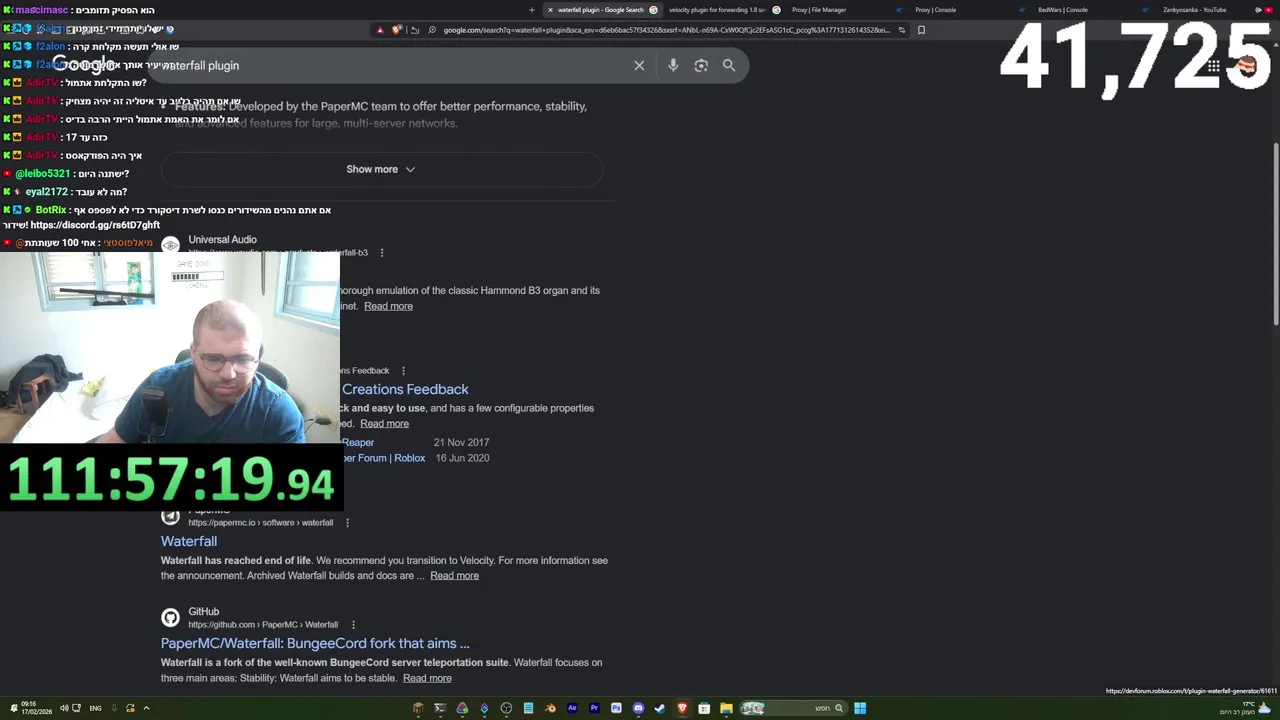Open the Reaper link dated 21 Nov 2017
1280x720 pixels.
358,442
